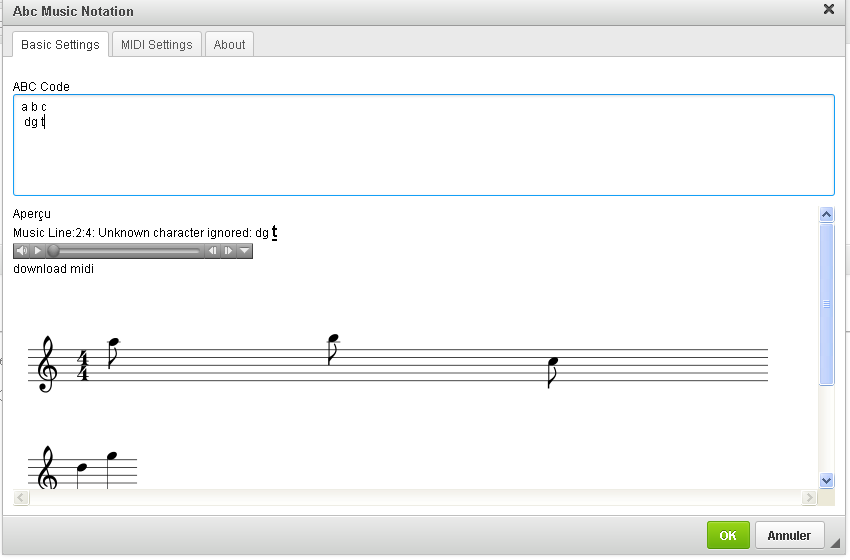Select the Basic Settings tab

click(x=60, y=45)
